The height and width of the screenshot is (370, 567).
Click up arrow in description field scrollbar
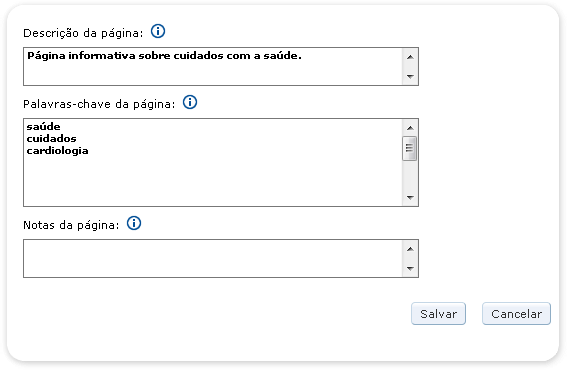click(x=410, y=57)
